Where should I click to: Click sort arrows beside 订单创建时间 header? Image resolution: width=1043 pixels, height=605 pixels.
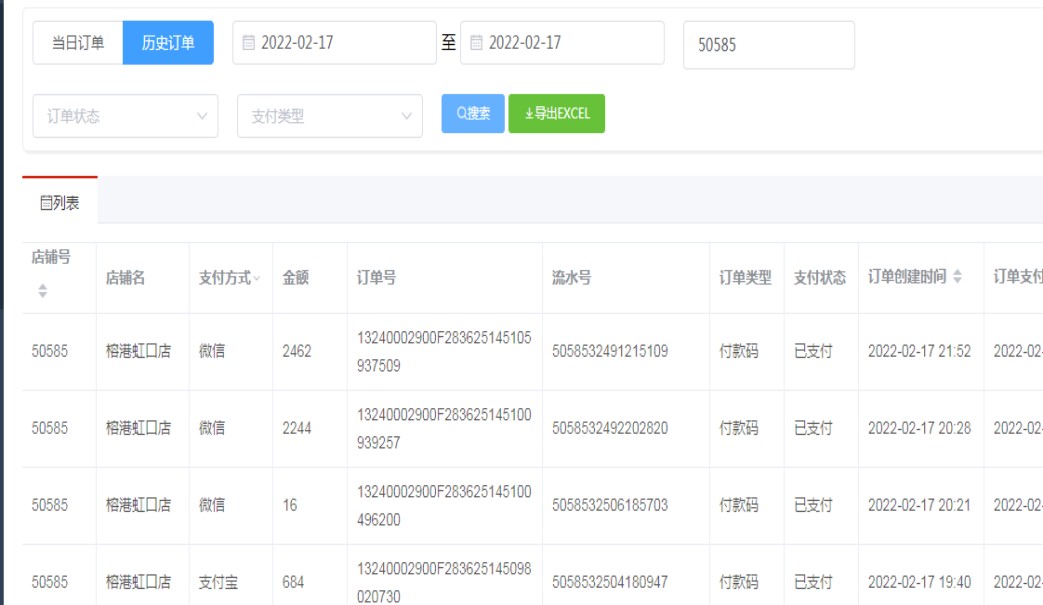pos(957,277)
